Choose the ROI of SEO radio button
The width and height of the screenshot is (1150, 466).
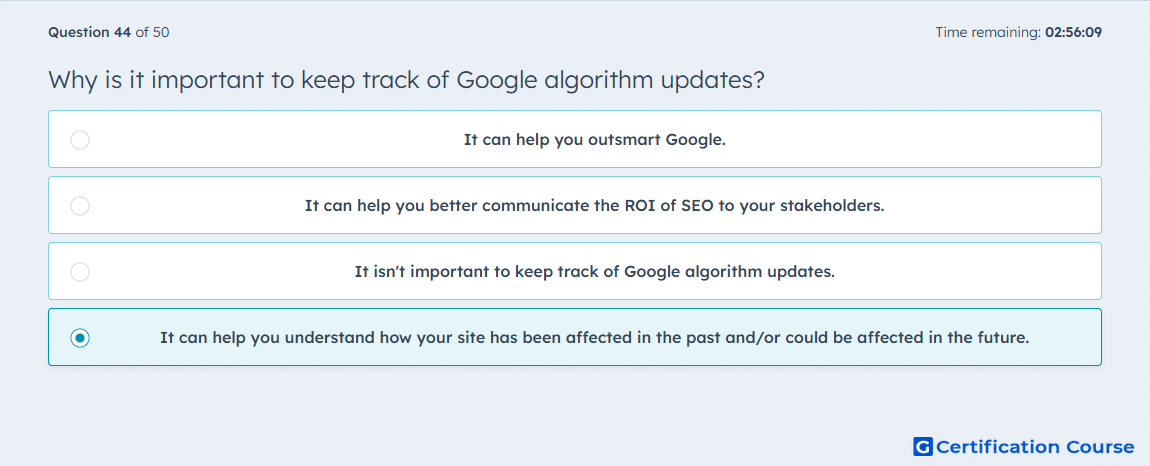(x=80, y=205)
